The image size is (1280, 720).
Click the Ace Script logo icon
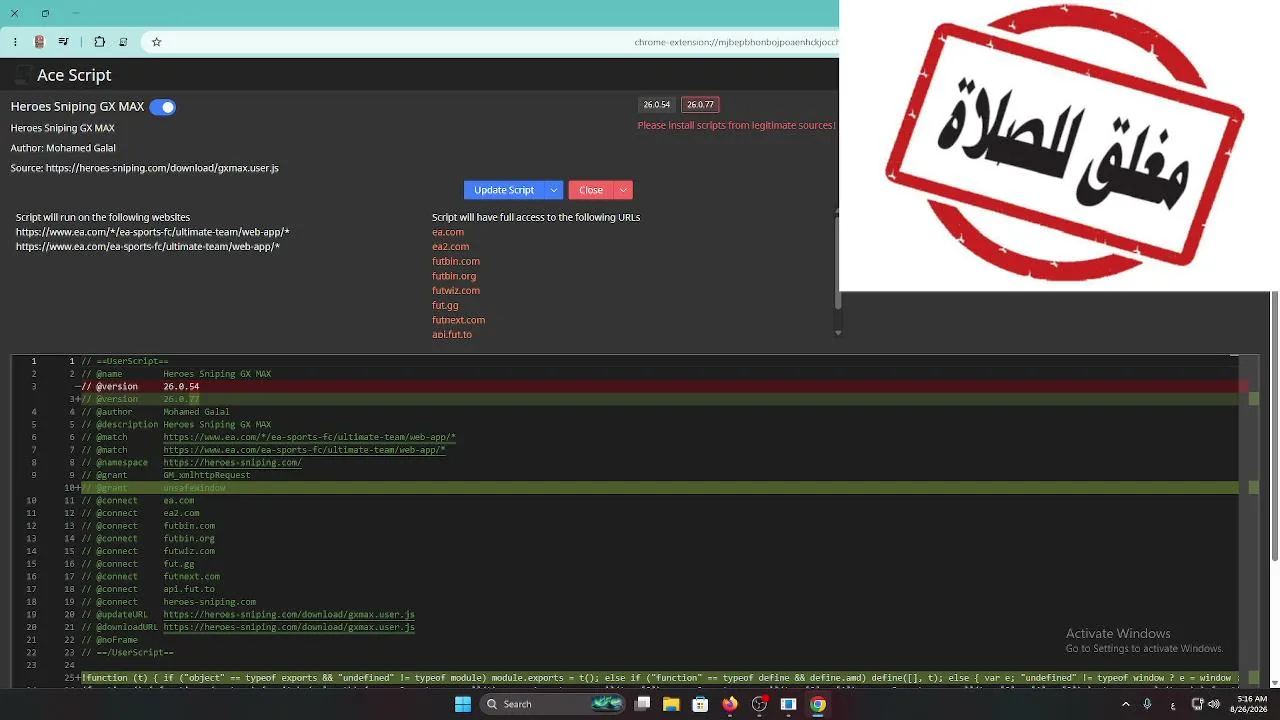pyautogui.click(x=22, y=75)
